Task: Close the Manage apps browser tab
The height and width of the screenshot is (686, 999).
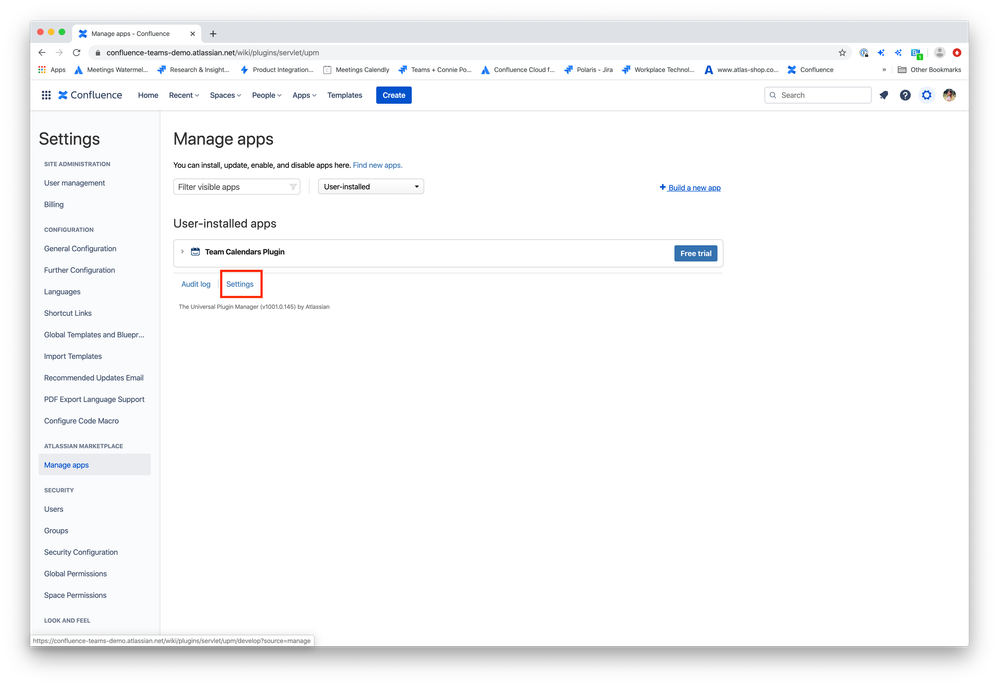Action: pyautogui.click(x=192, y=34)
